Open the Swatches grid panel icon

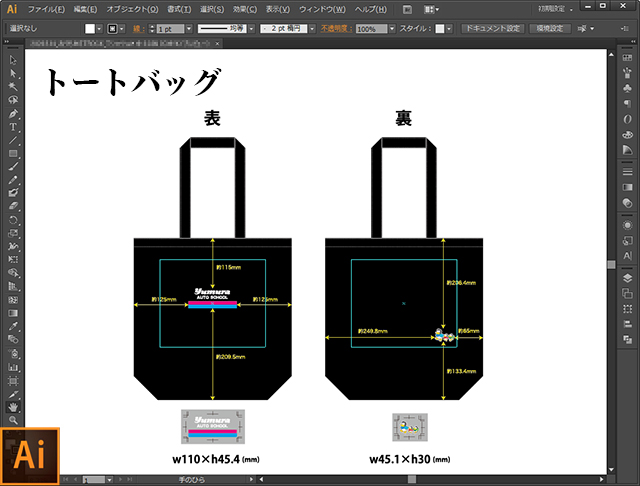tap(627, 58)
